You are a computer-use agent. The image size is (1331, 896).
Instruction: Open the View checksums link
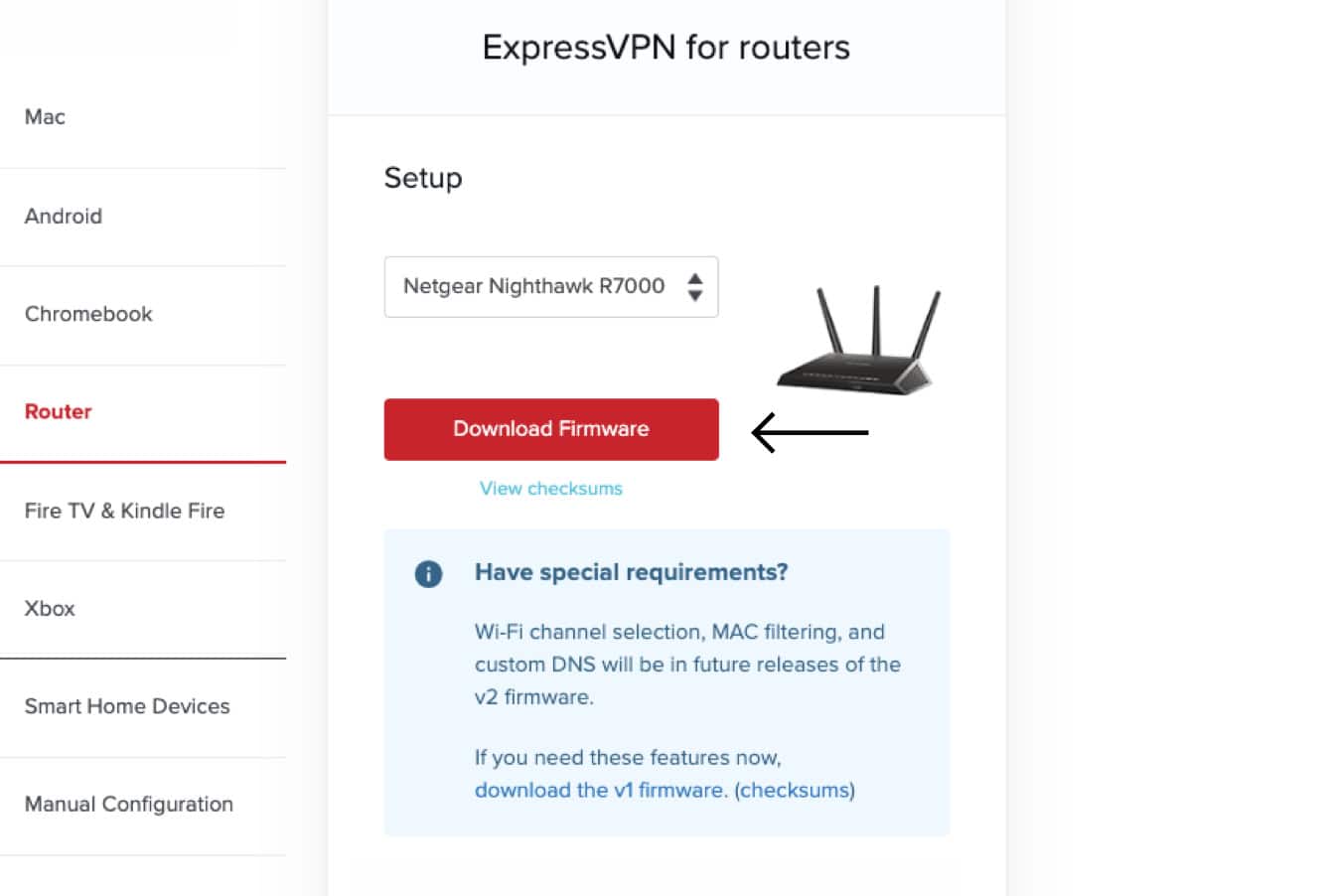tap(551, 489)
